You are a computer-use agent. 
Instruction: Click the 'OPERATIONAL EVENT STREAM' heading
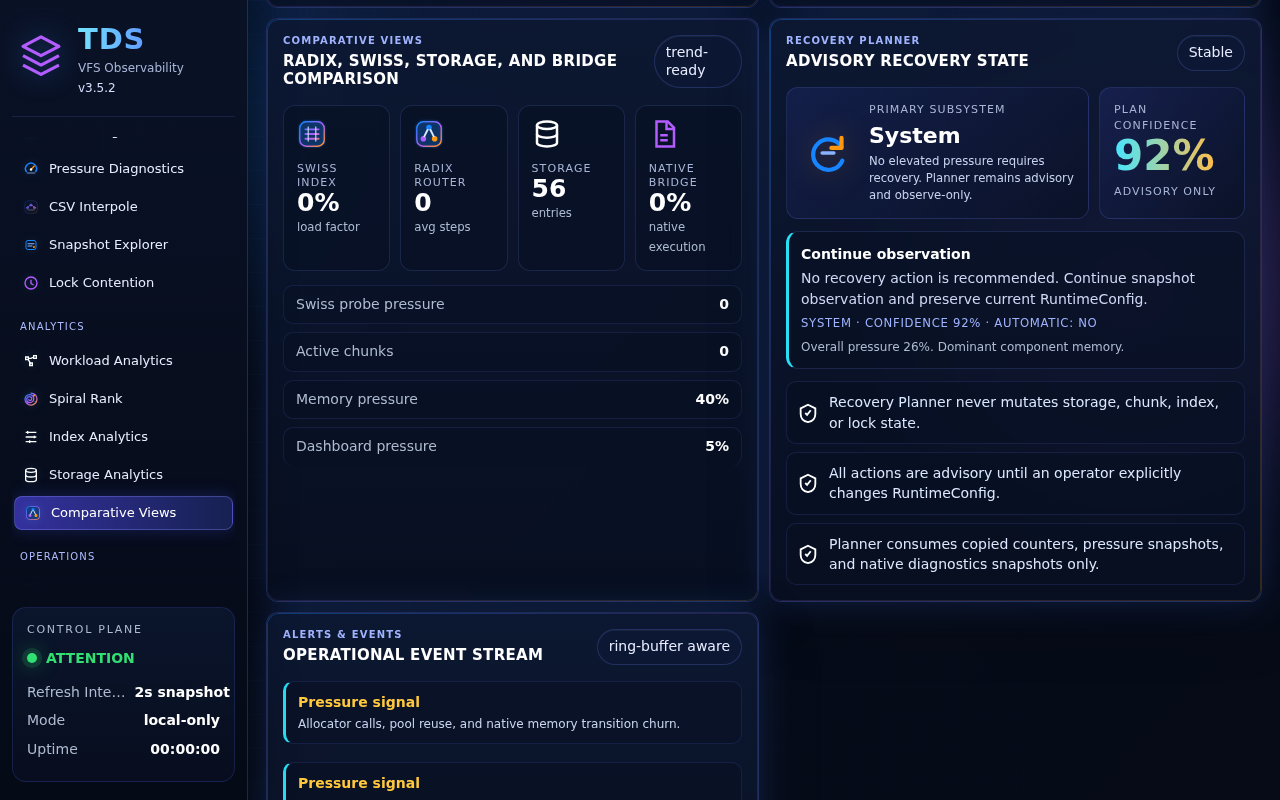click(x=413, y=655)
